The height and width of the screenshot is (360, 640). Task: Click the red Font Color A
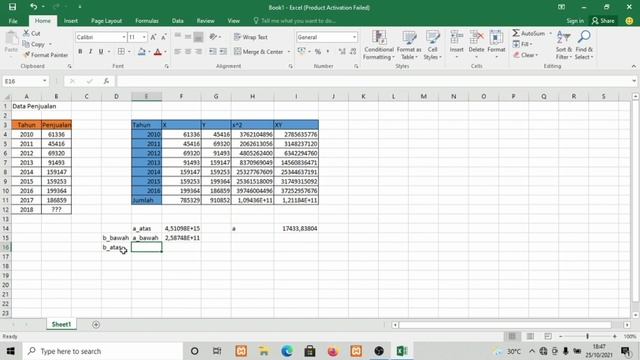coord(158,52)
